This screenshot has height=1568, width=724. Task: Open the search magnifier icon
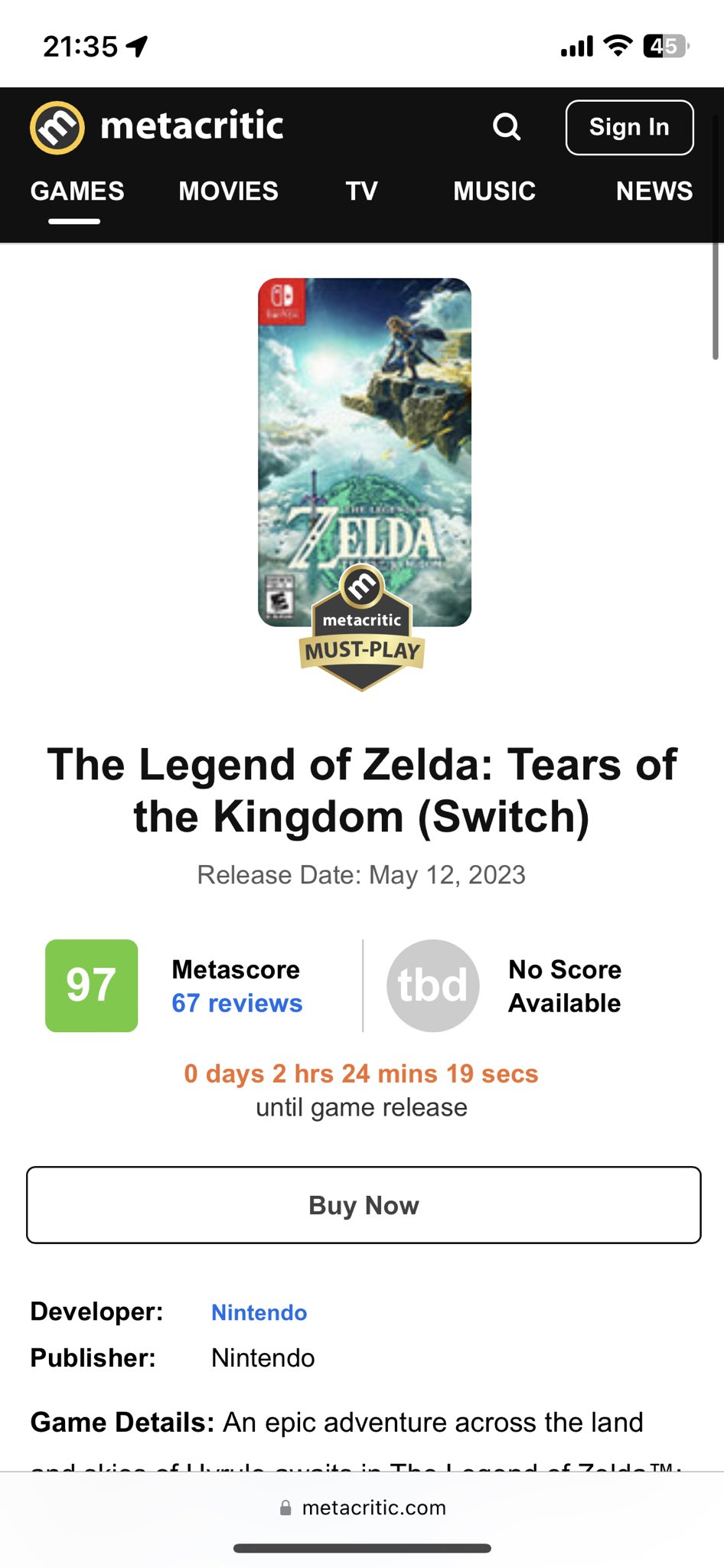[x=507, y=127]
